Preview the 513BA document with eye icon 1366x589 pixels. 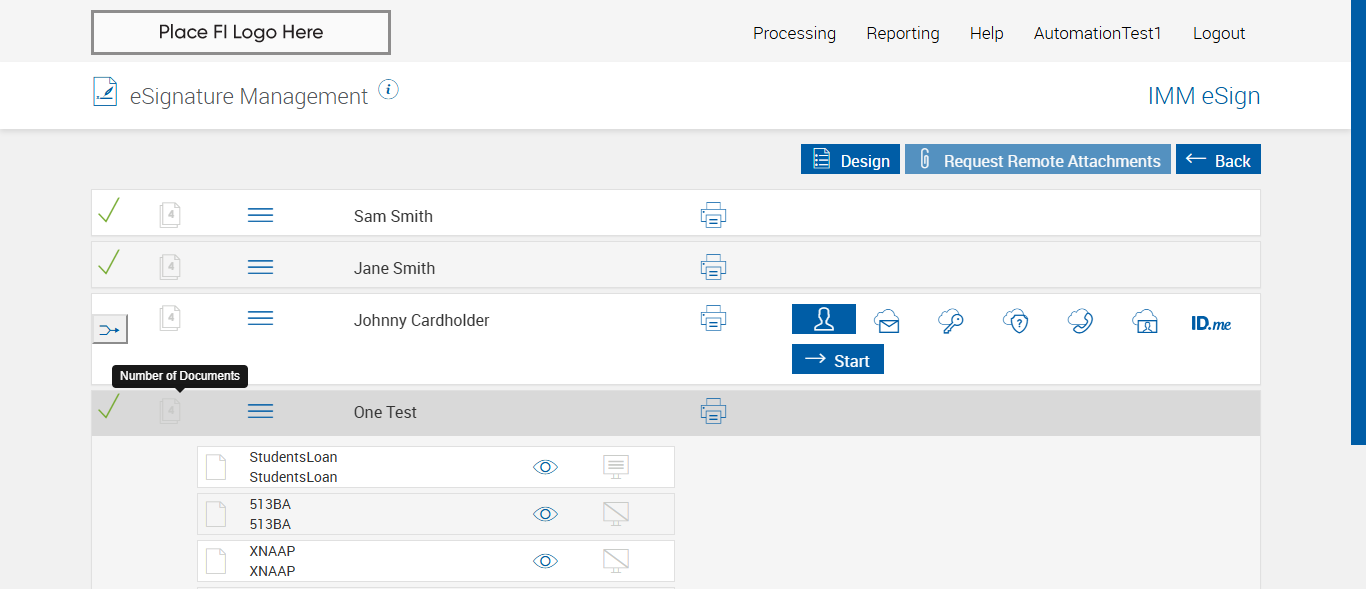pyautogui.click(x=545, y=514)
